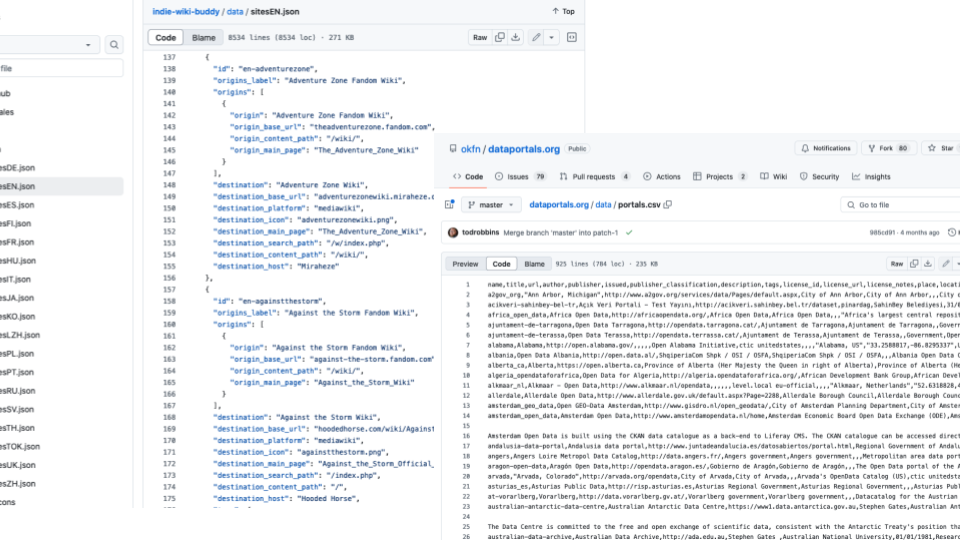Focus the Go to file field in dataportals repo
This screenshot has width=960, height=540.
click(900, 204)
